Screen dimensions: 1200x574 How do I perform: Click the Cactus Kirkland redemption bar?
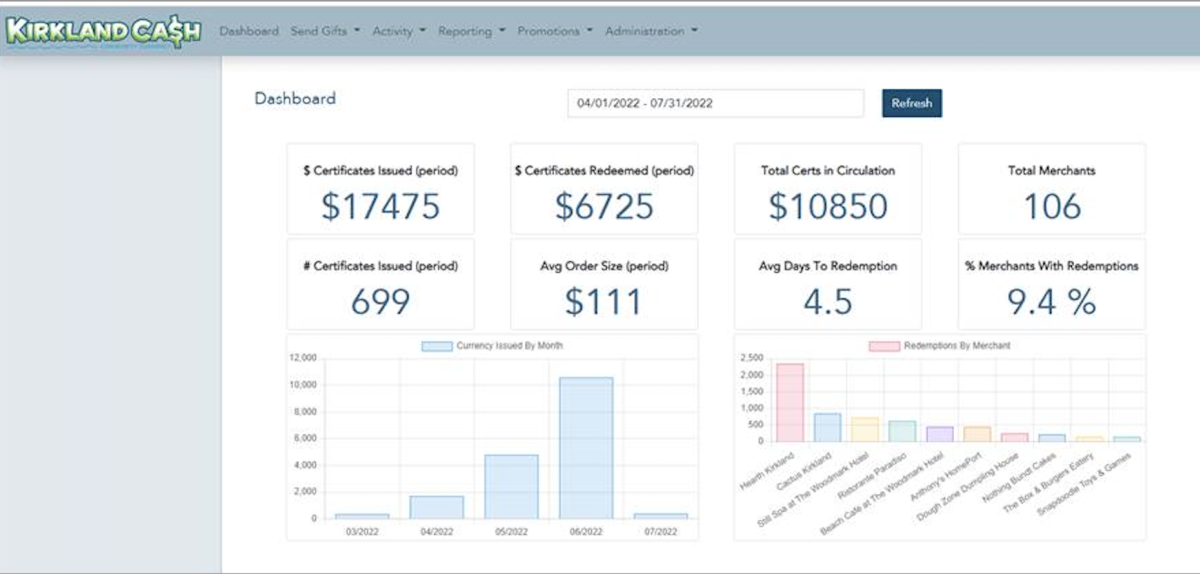point(827,427)
